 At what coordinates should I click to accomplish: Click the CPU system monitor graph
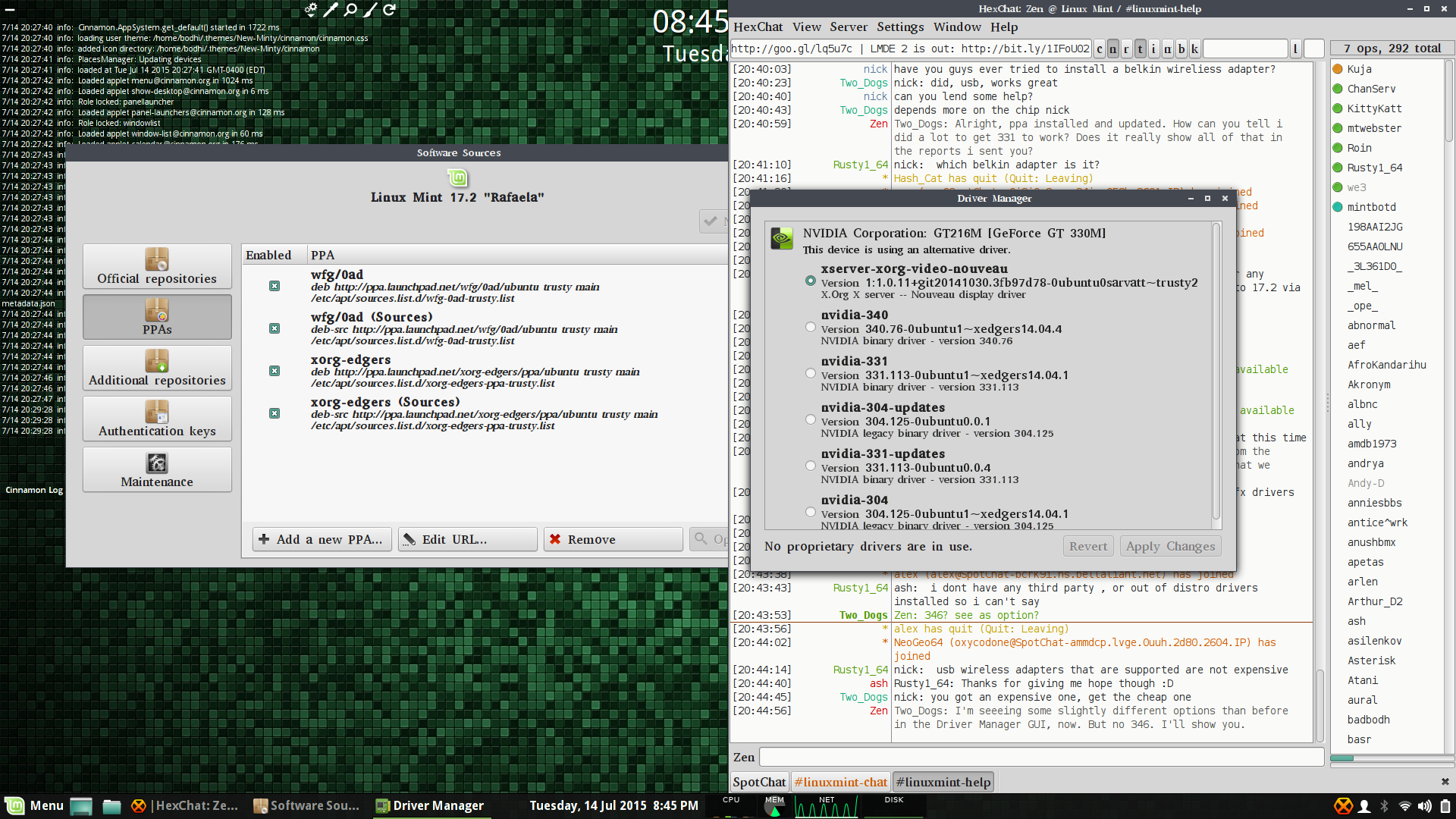click(x=731, y=805)
